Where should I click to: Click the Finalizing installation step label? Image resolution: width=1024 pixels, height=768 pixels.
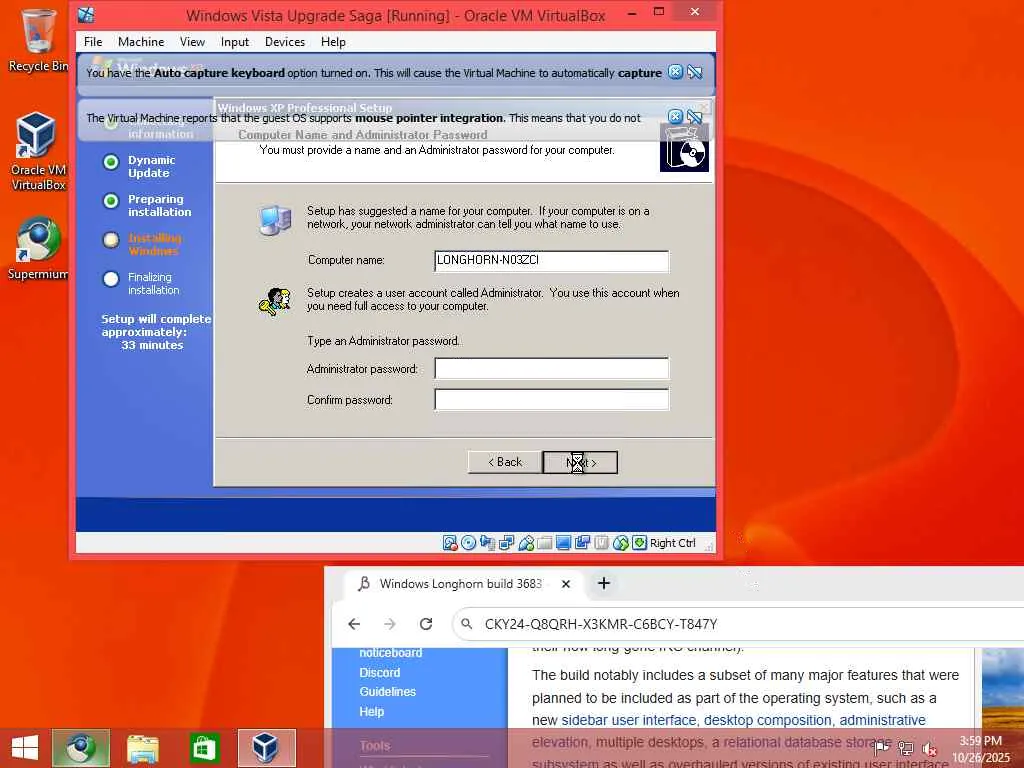[153, 283]
